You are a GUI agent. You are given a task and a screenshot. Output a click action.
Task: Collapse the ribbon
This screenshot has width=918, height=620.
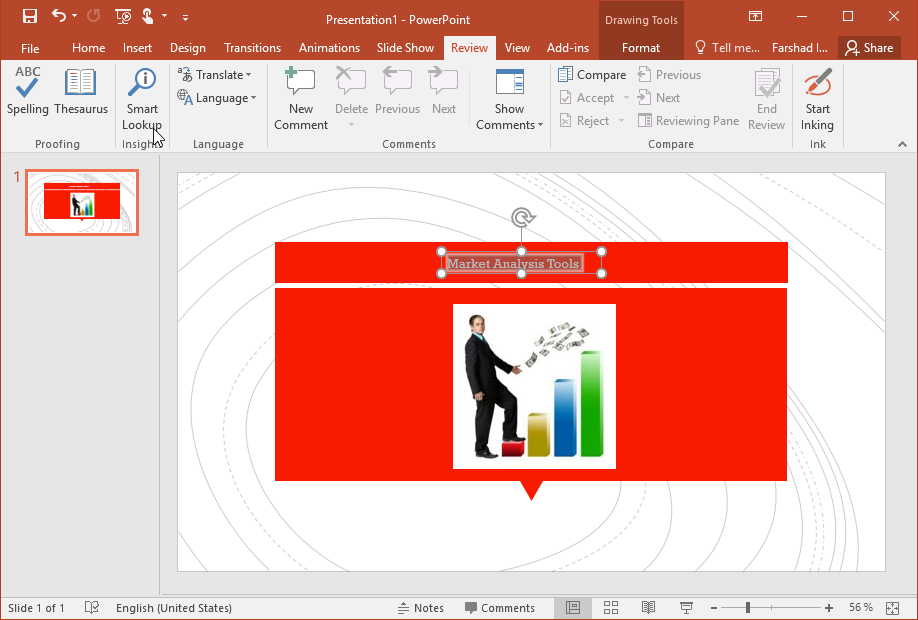[902, 144]
